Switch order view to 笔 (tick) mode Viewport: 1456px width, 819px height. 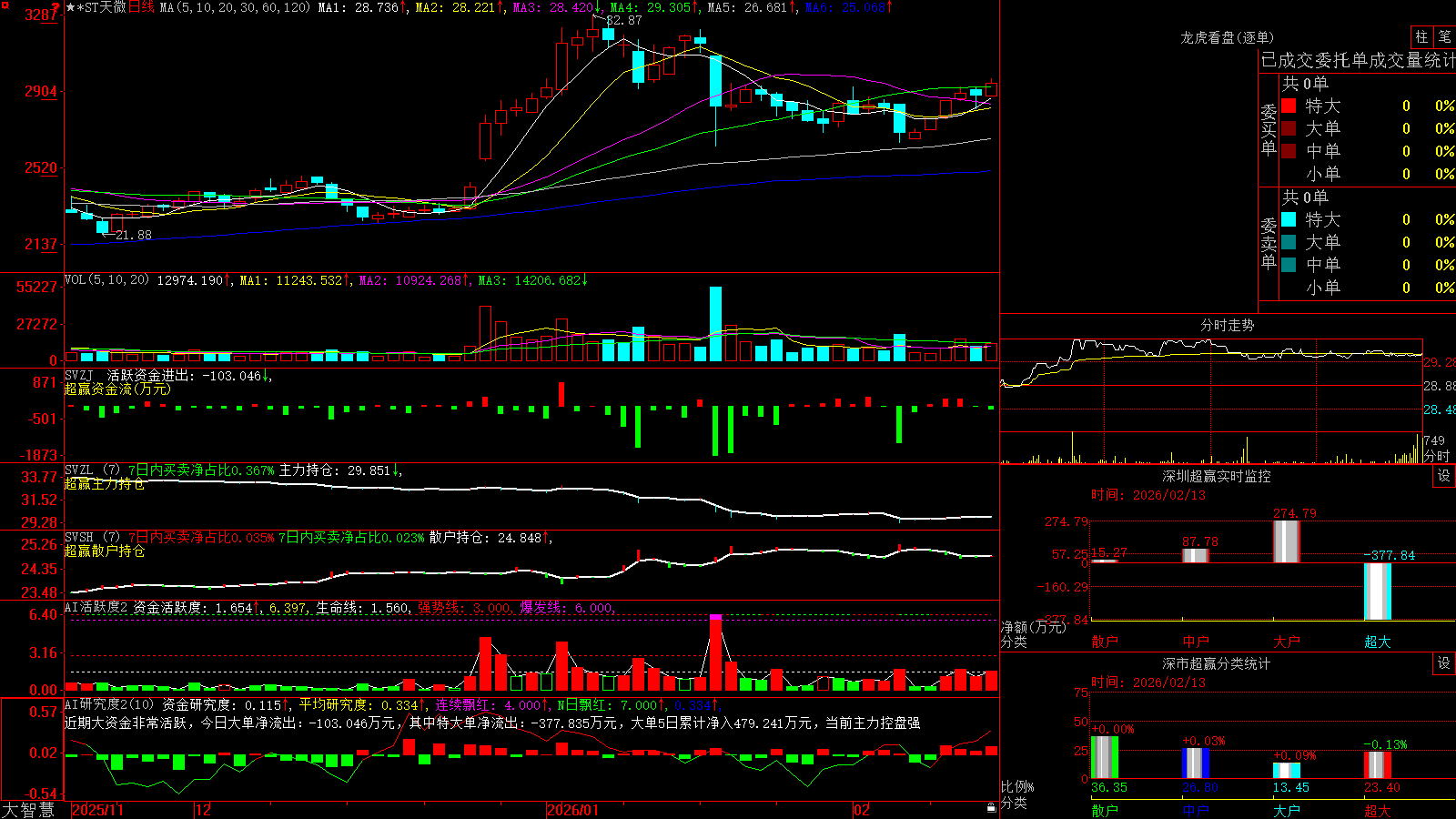(1445, 36)
